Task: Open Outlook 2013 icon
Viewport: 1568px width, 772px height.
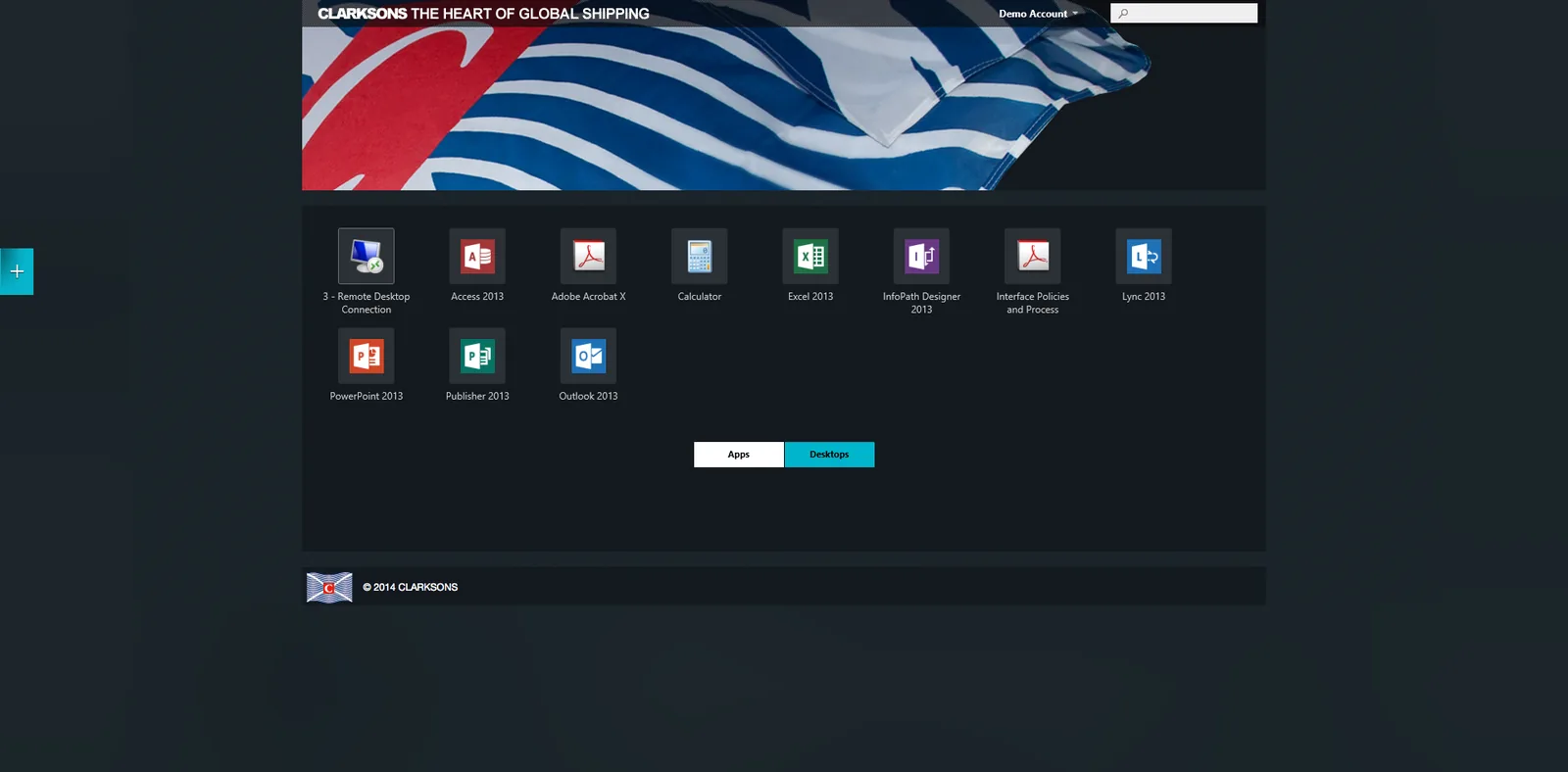Action: pos(588,356)
